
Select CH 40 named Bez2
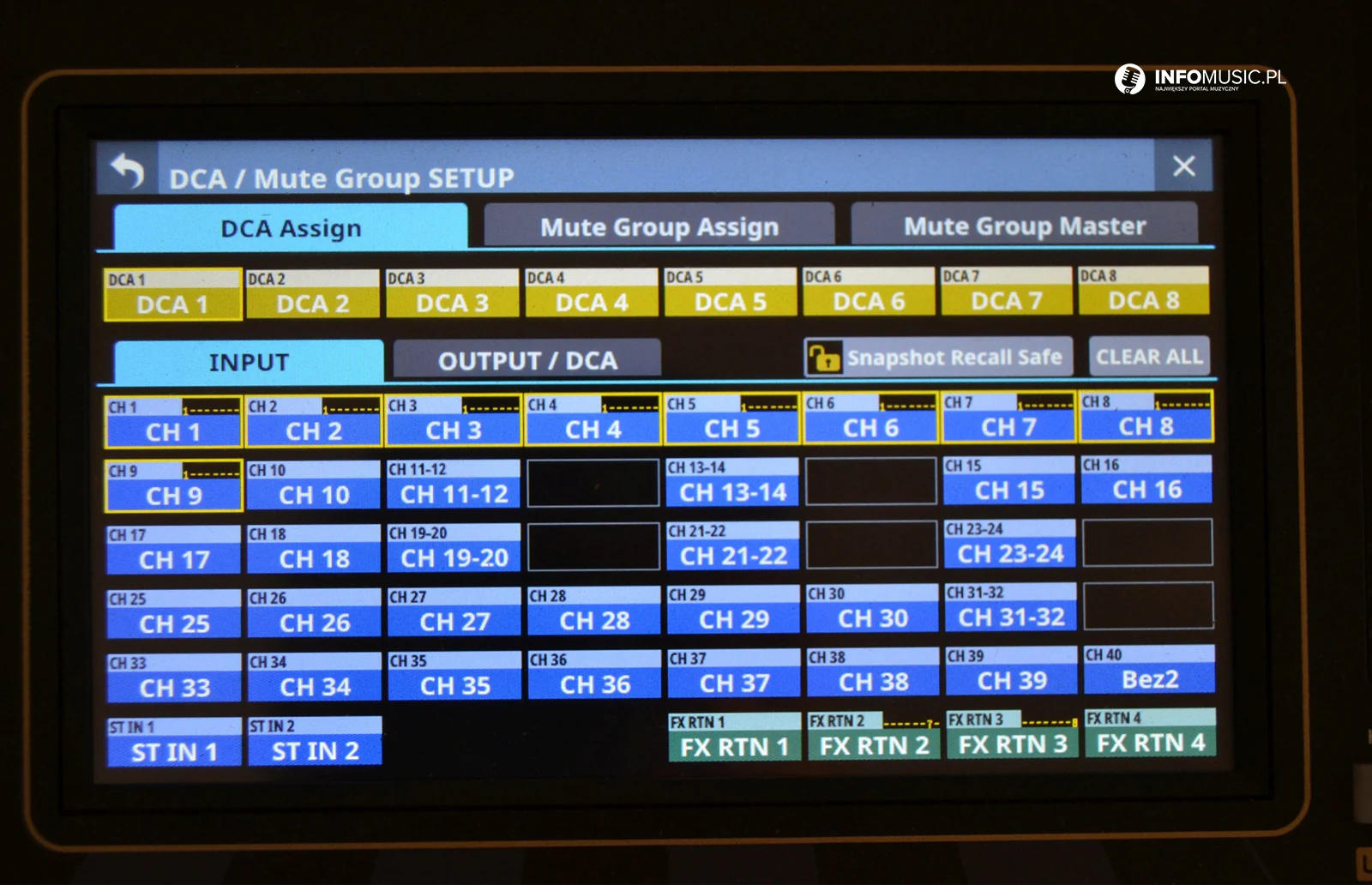(1150, 671)
